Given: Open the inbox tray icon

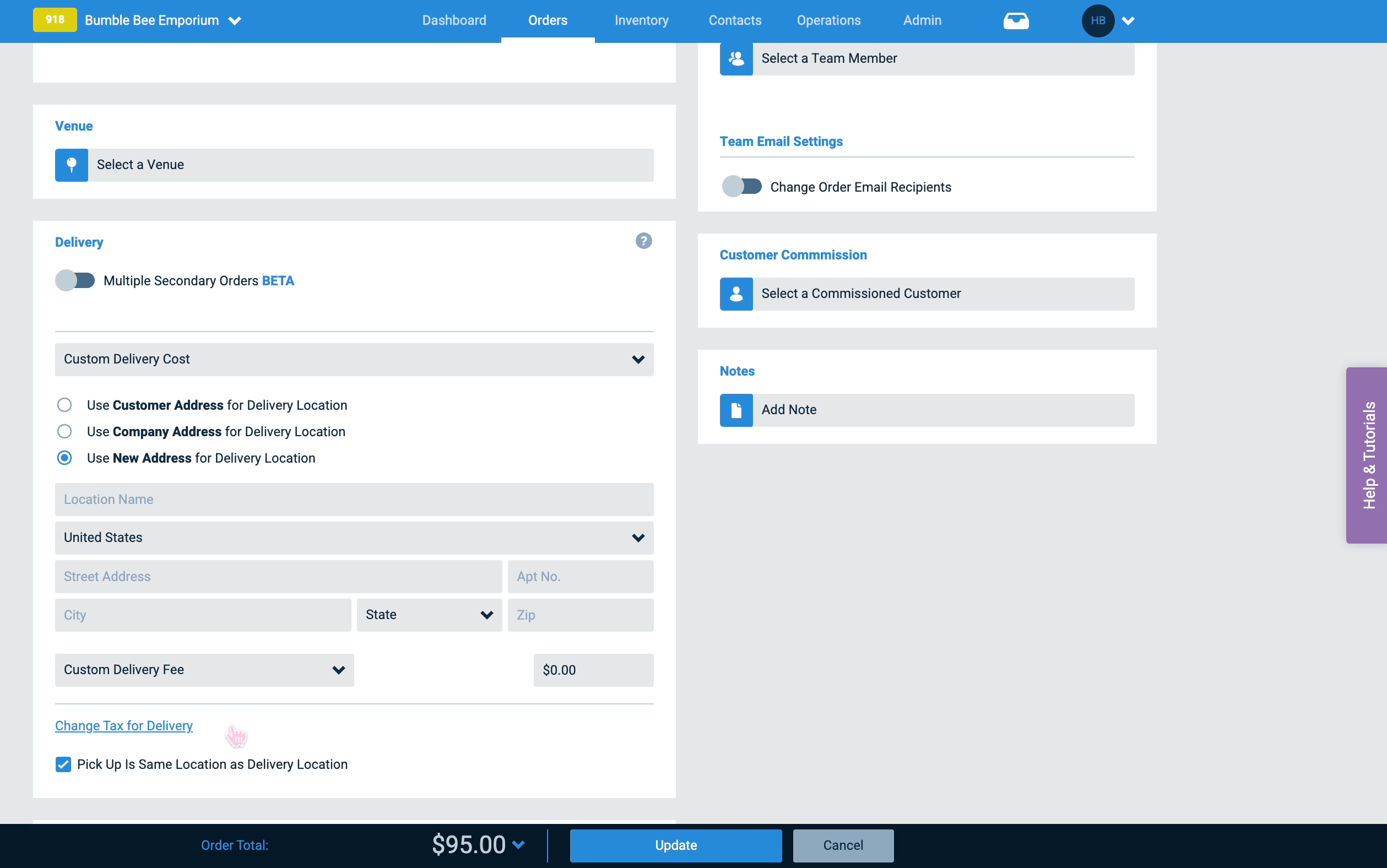Looking at the screenshot, I should [x=1016, y=21].
